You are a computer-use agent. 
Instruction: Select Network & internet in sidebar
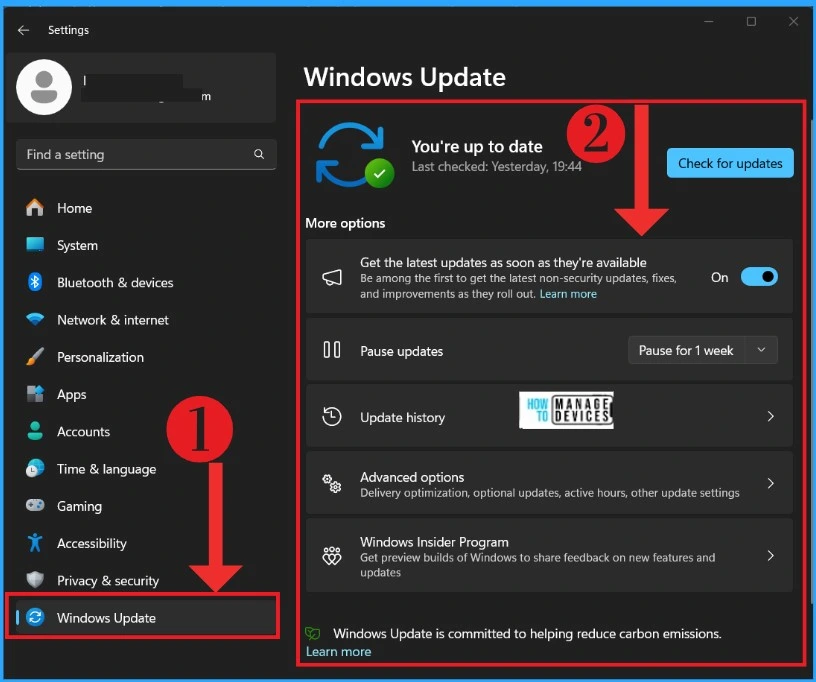pos(146,320)
